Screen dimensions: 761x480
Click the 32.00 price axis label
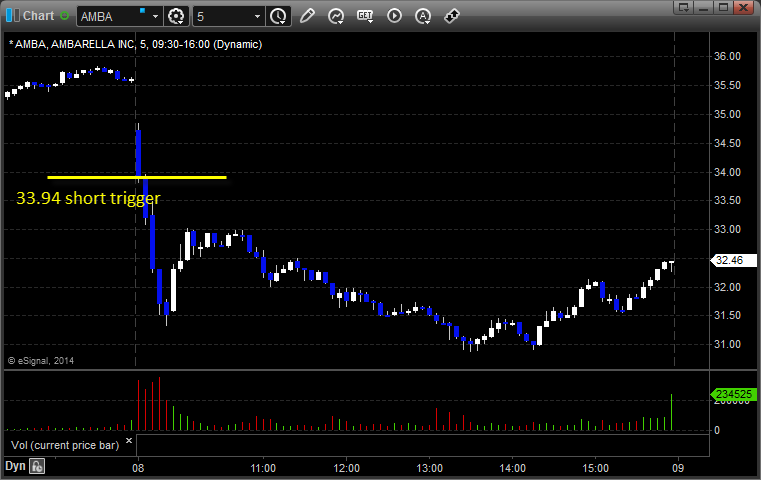[x=727, y=287]
